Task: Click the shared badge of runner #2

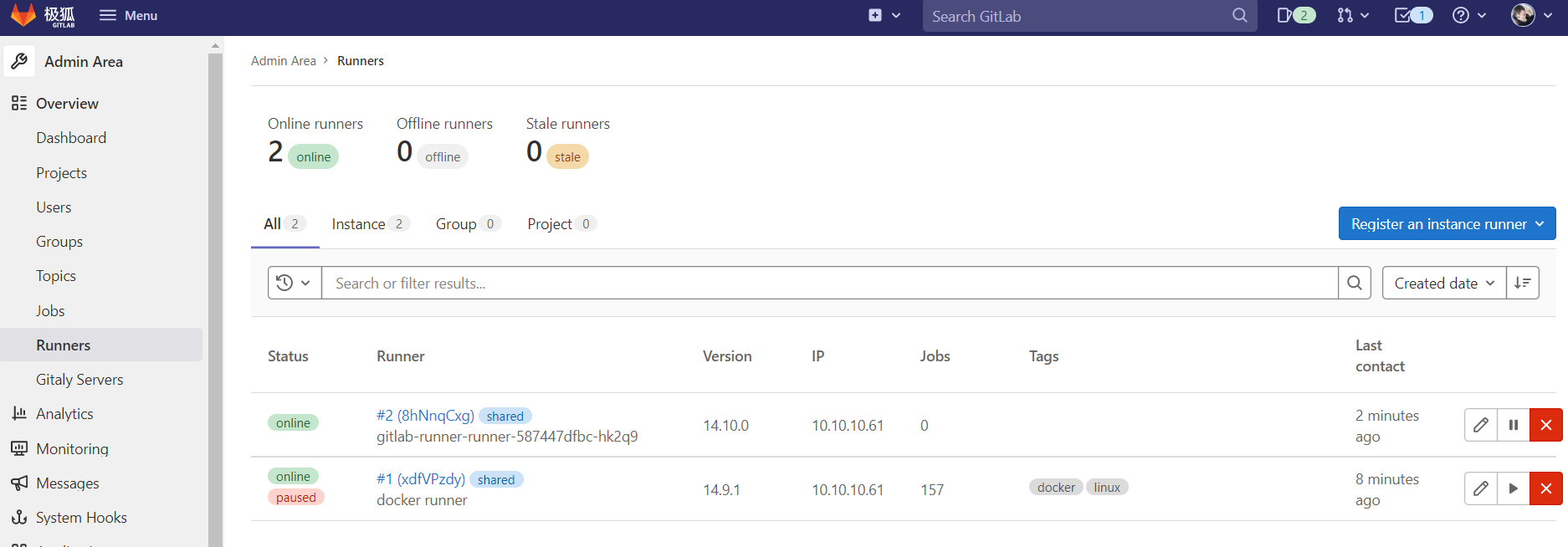Action: [x=505, y=416]
